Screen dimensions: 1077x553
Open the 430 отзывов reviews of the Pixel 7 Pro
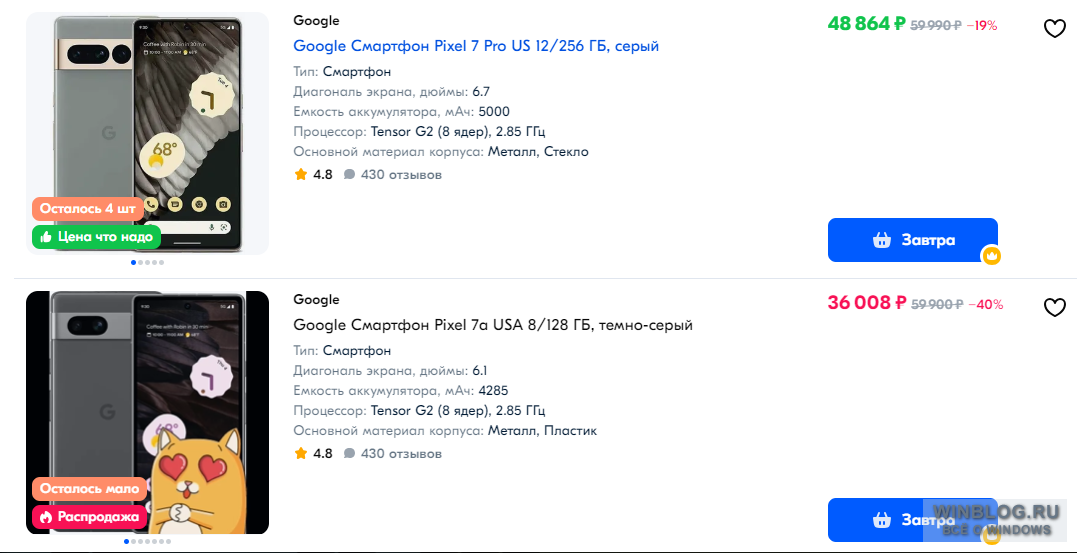click(401, 174)
